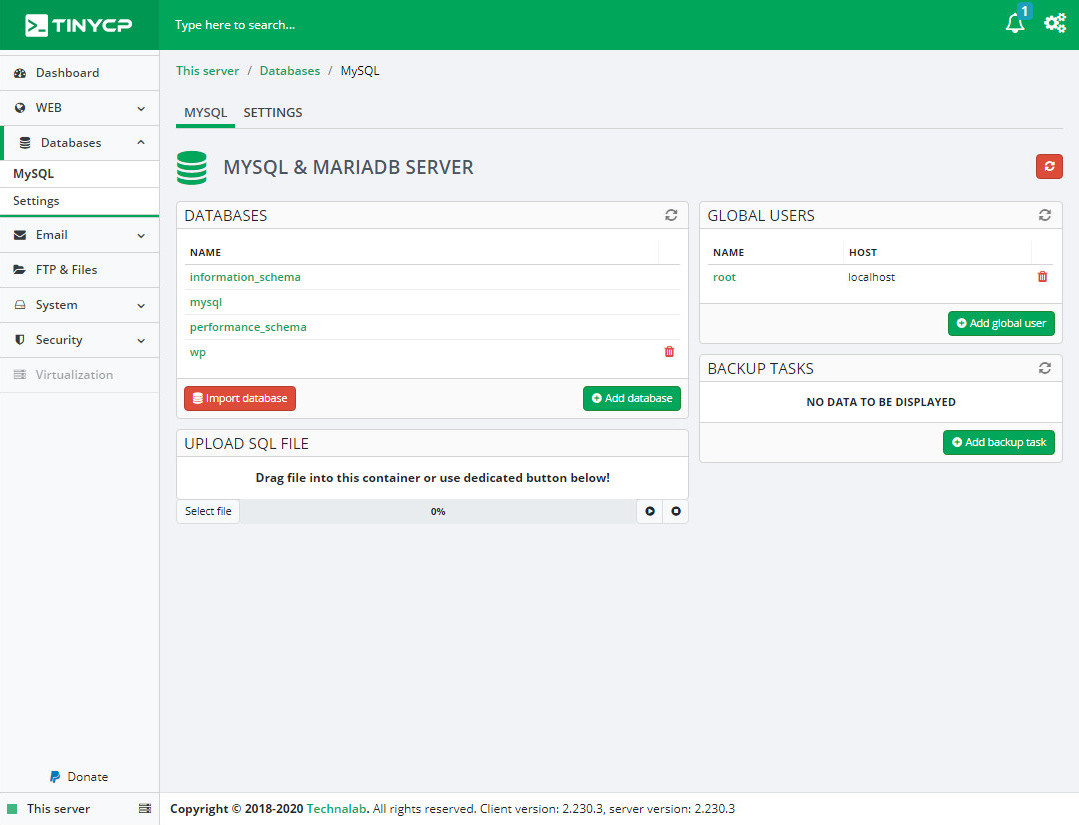Stop the SQL file upload icon
This screenshot has height=825, width=1079.
(676, 511)
